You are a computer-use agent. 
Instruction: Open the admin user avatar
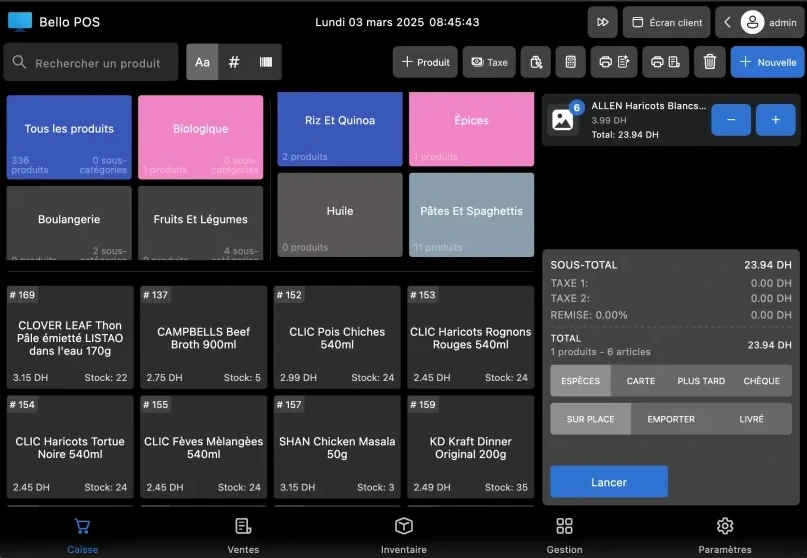tap(752, 22)
